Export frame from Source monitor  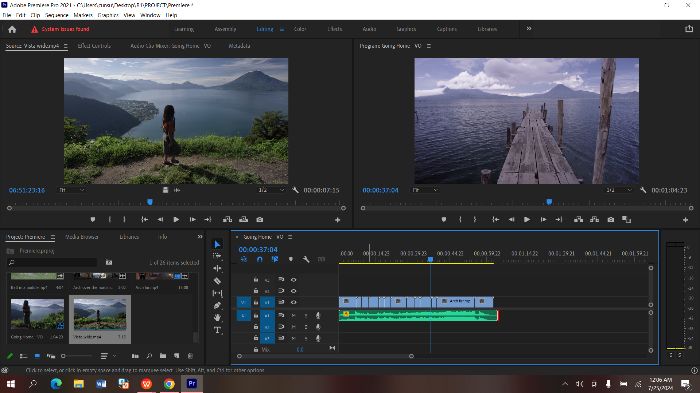click(260, 219)
